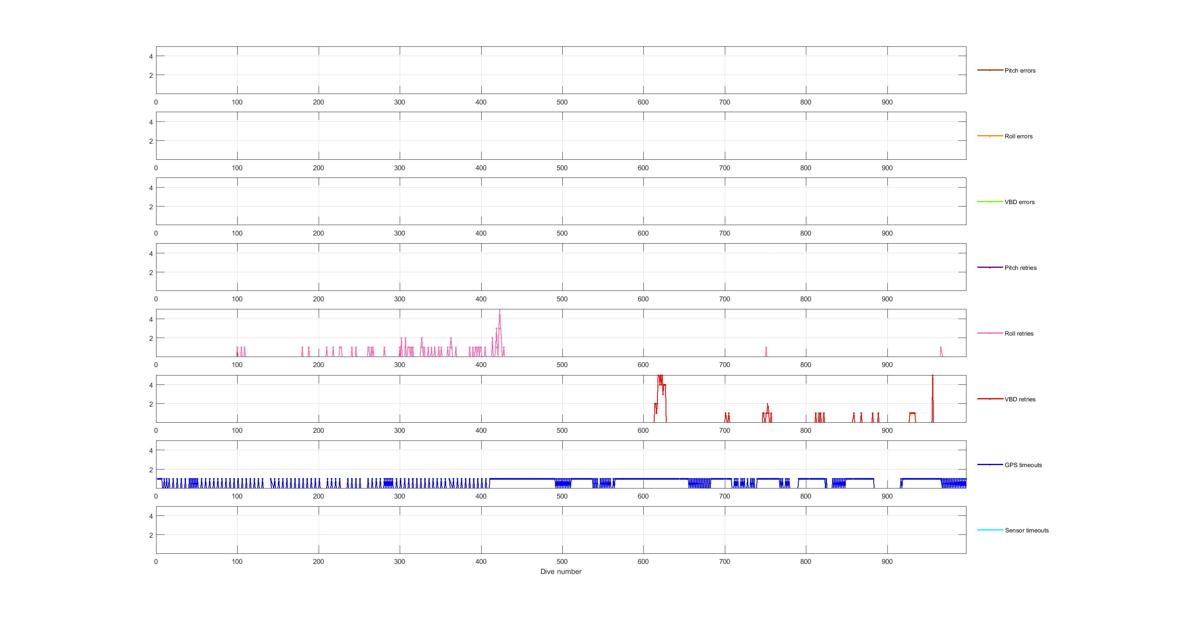Click the GPS timeouts legend label
The width and height of the screenshot is (1200, 622).
[1022, 465]
